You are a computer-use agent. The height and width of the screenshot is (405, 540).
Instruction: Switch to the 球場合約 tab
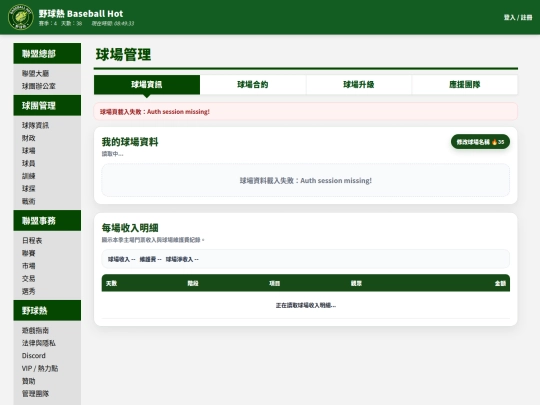point(253,84)
